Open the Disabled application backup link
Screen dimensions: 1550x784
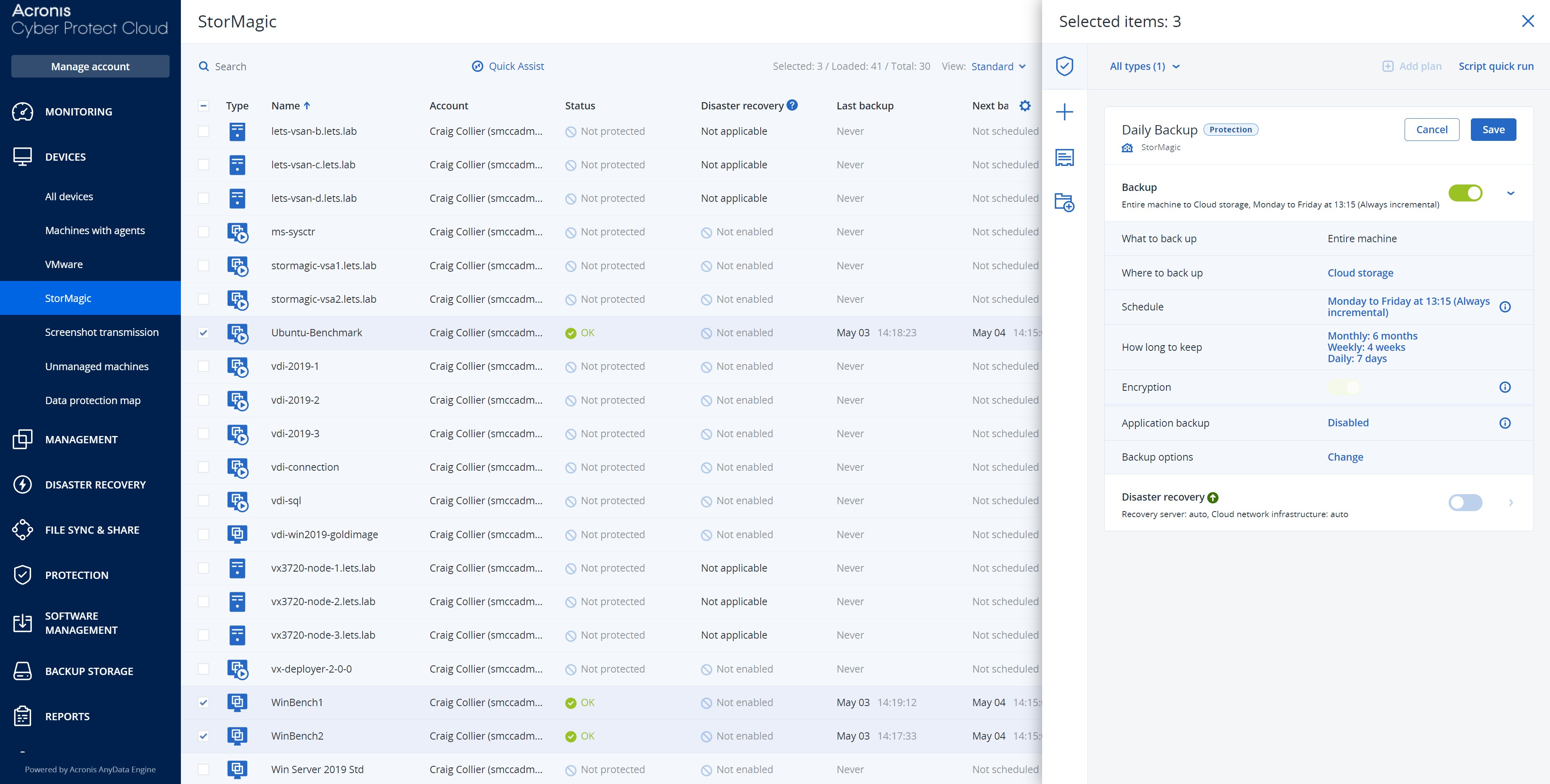tap(1348, 423)
